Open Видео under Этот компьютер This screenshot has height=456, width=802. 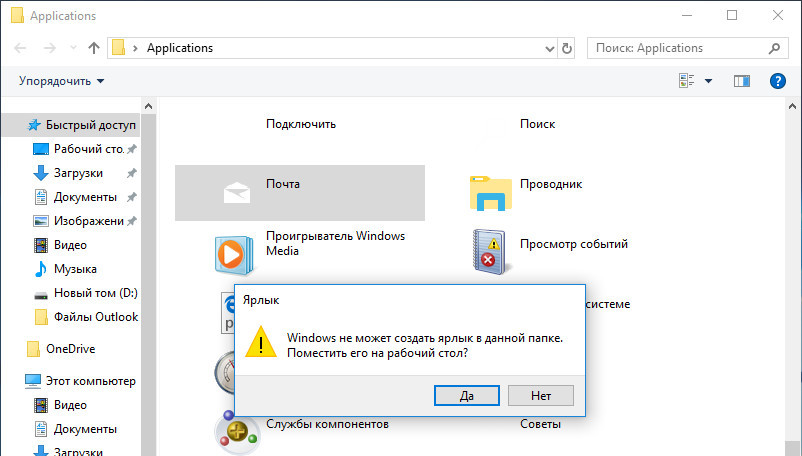(x=71, y=405)
